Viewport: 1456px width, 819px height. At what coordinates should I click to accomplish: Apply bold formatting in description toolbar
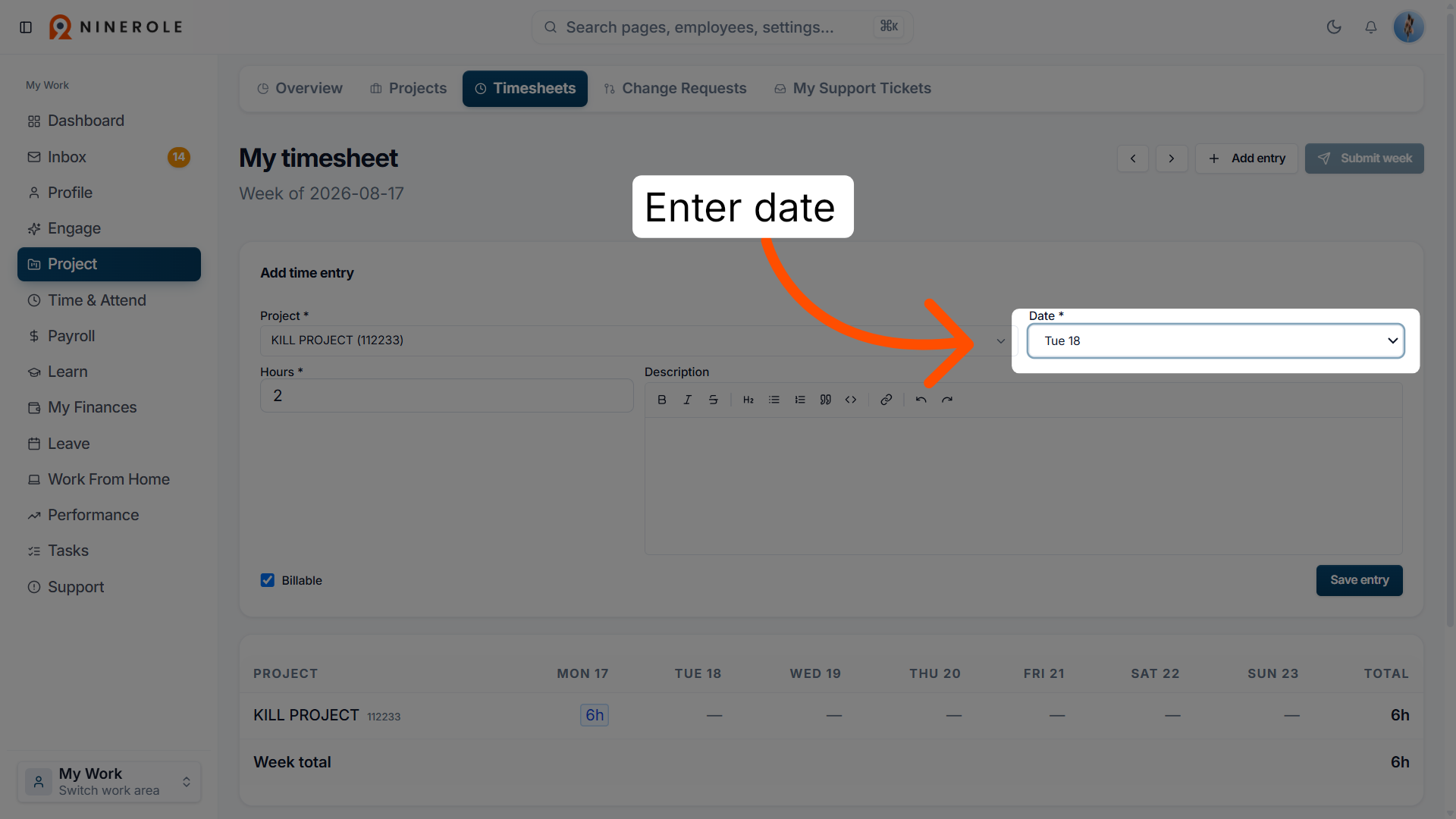(662, 400)
